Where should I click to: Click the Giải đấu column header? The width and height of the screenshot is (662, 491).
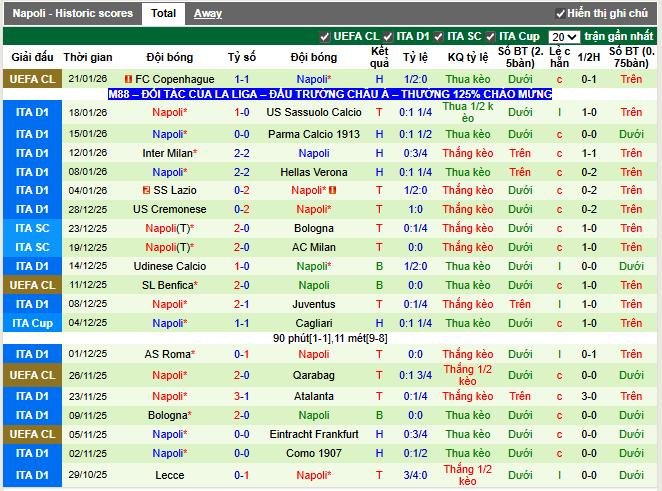pyautogui.click(x=33, y=57)
